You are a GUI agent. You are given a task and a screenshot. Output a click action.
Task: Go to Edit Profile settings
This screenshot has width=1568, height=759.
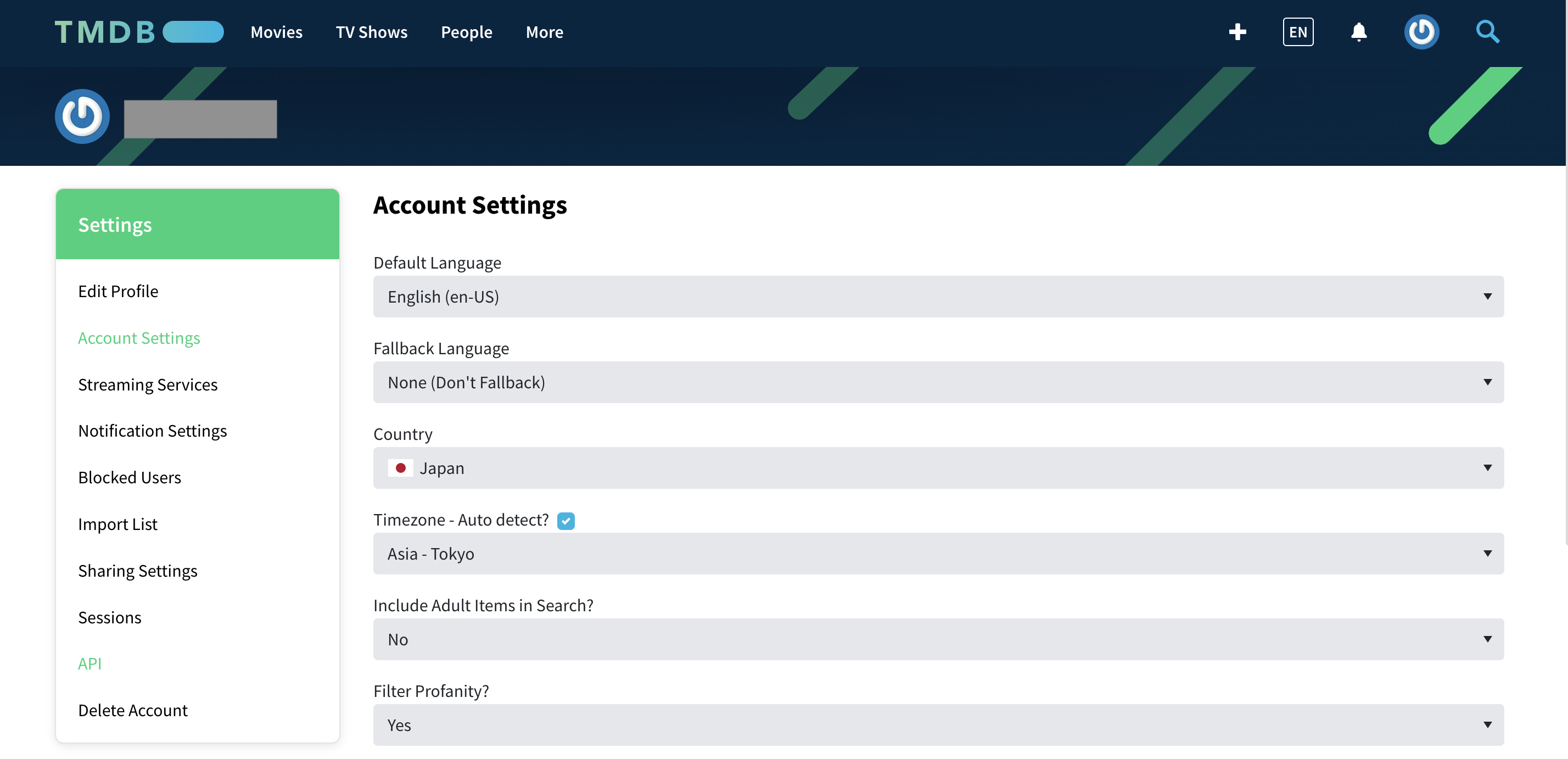coord(118,292)
